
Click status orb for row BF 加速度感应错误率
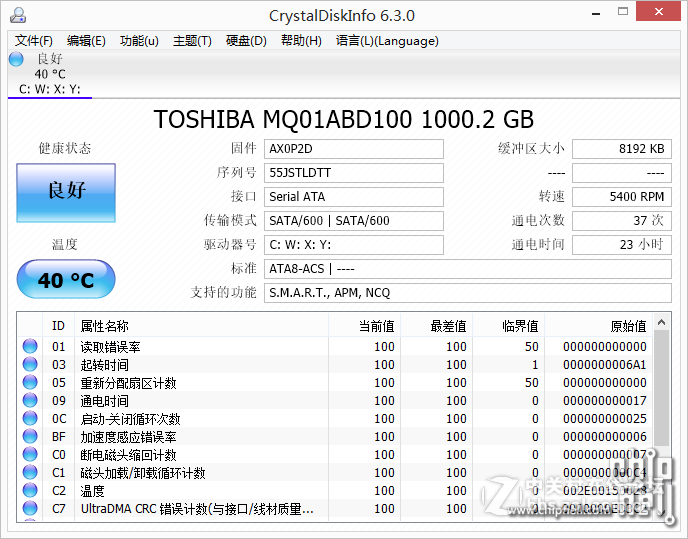30,436
